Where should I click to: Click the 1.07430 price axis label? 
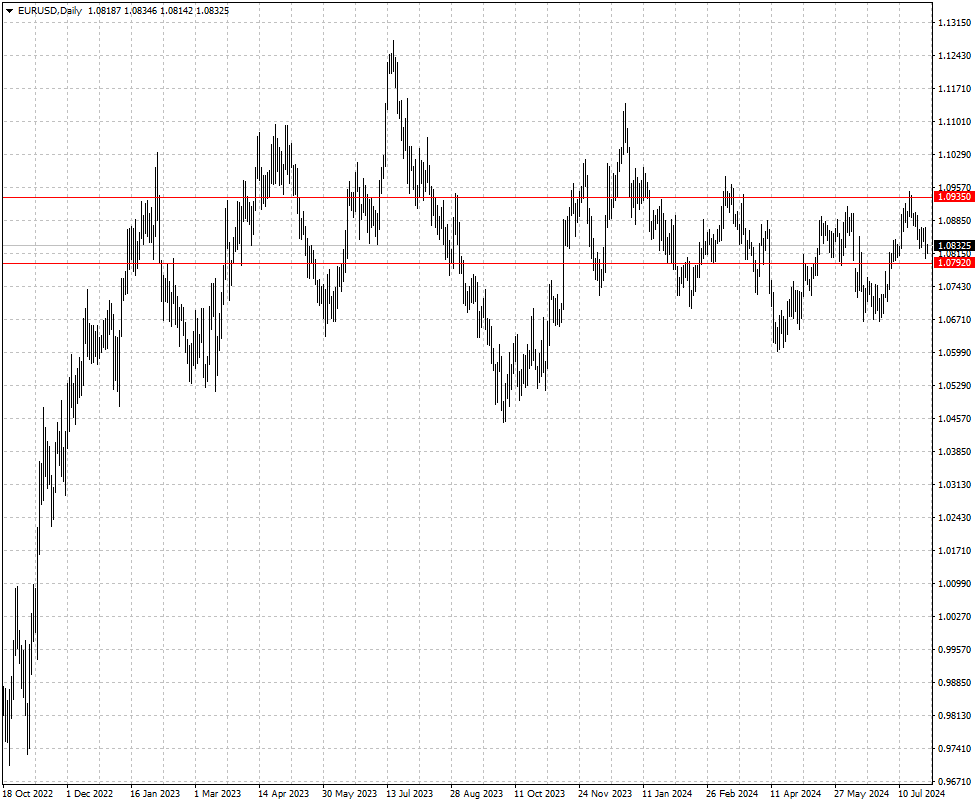point(954,287)
